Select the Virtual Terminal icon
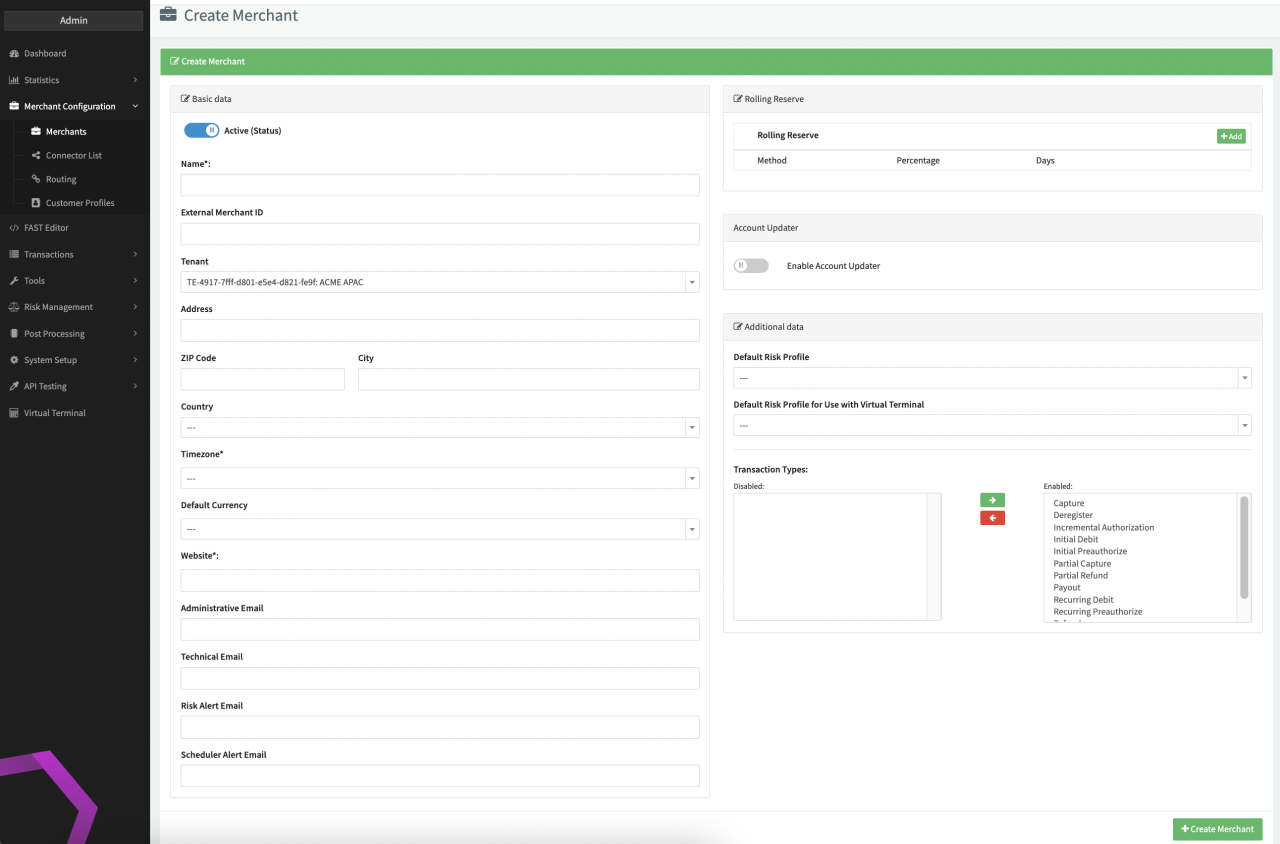1280x844 pixels. pyautogui.click(x=12, y=413)
